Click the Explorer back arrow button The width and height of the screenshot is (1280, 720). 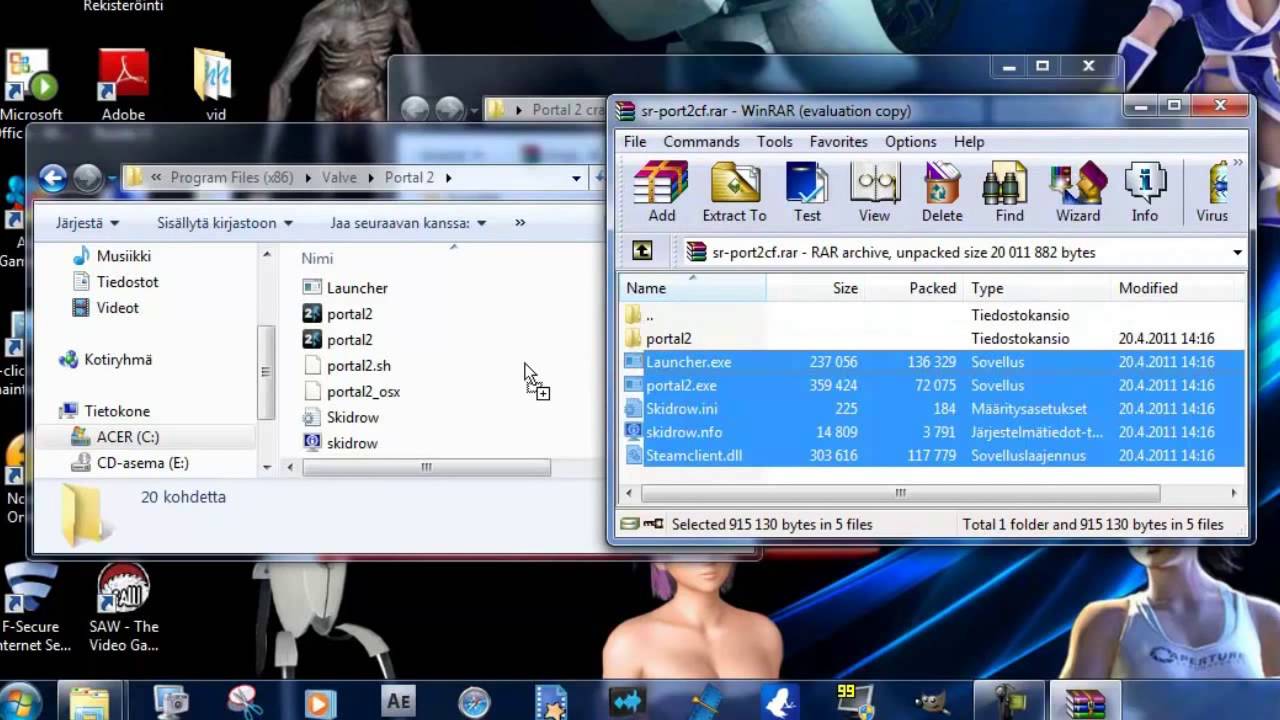coord(53,178)
